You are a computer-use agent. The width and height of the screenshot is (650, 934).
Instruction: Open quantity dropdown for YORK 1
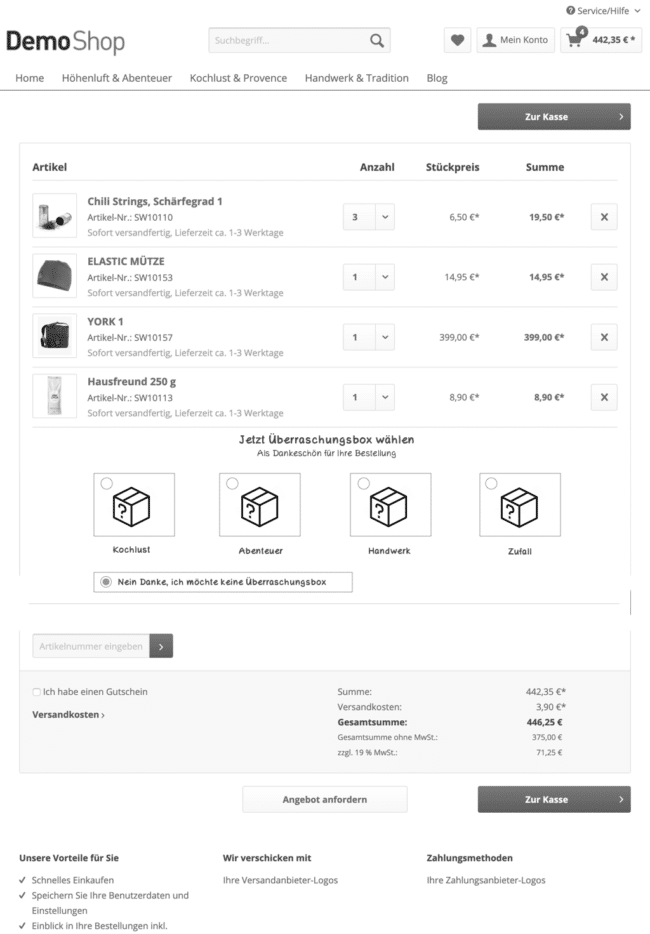point(385,337)
